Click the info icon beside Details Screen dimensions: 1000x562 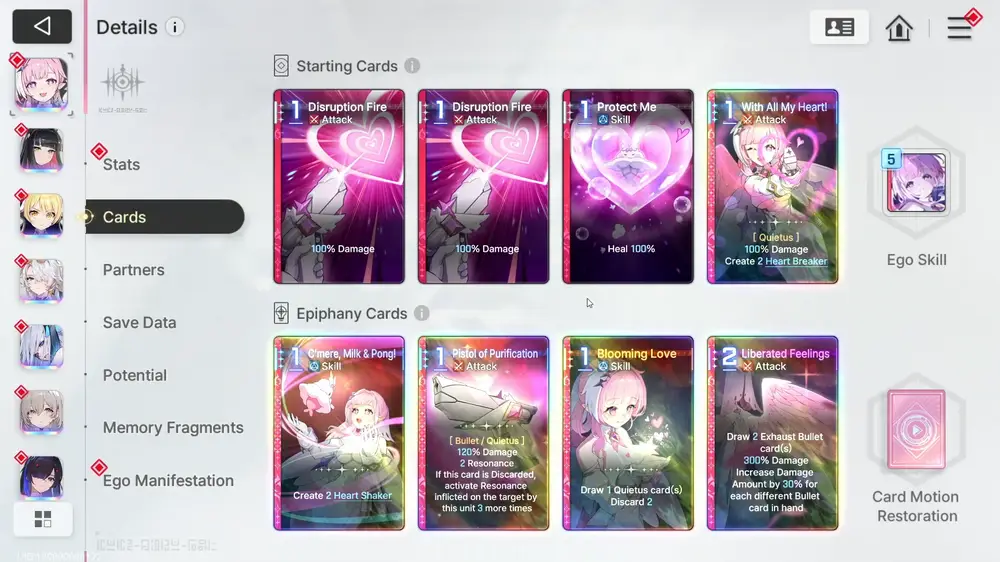(175, 27)
